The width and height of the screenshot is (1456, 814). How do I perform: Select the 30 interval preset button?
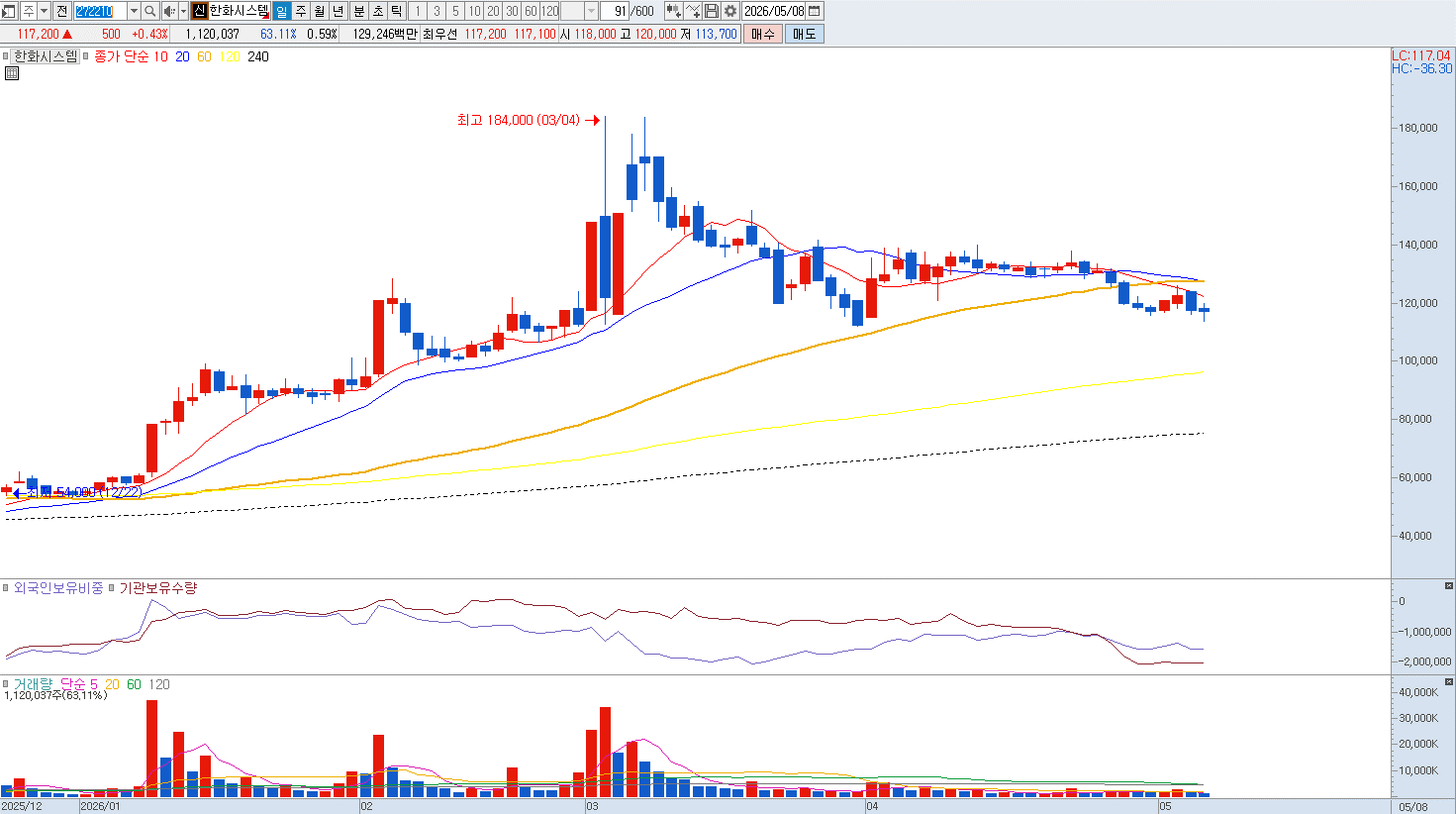512,11
